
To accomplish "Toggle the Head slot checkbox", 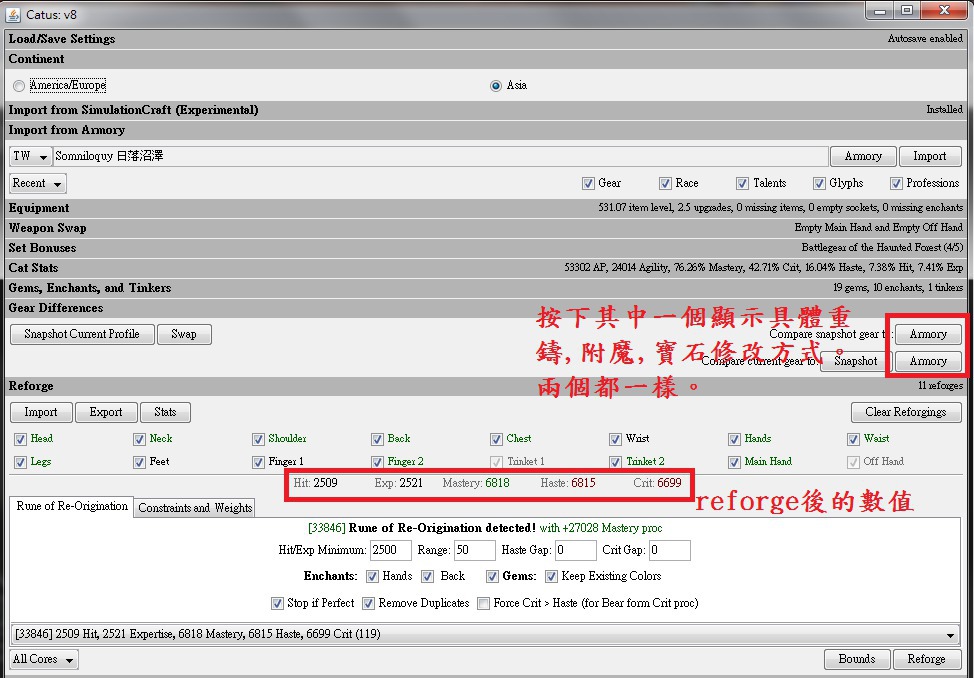I will coord(20,439).
